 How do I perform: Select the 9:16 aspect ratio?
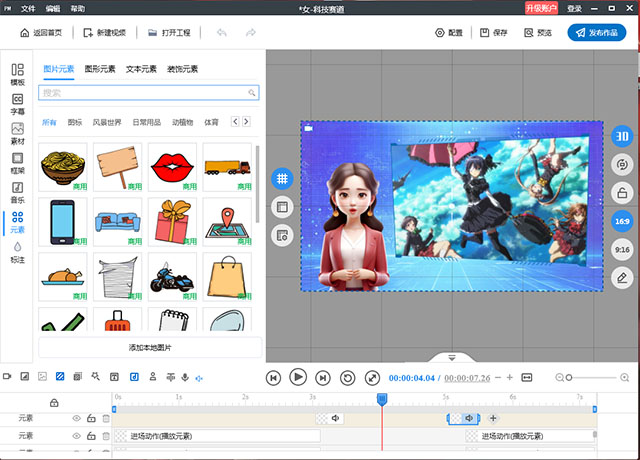(621, 249)
